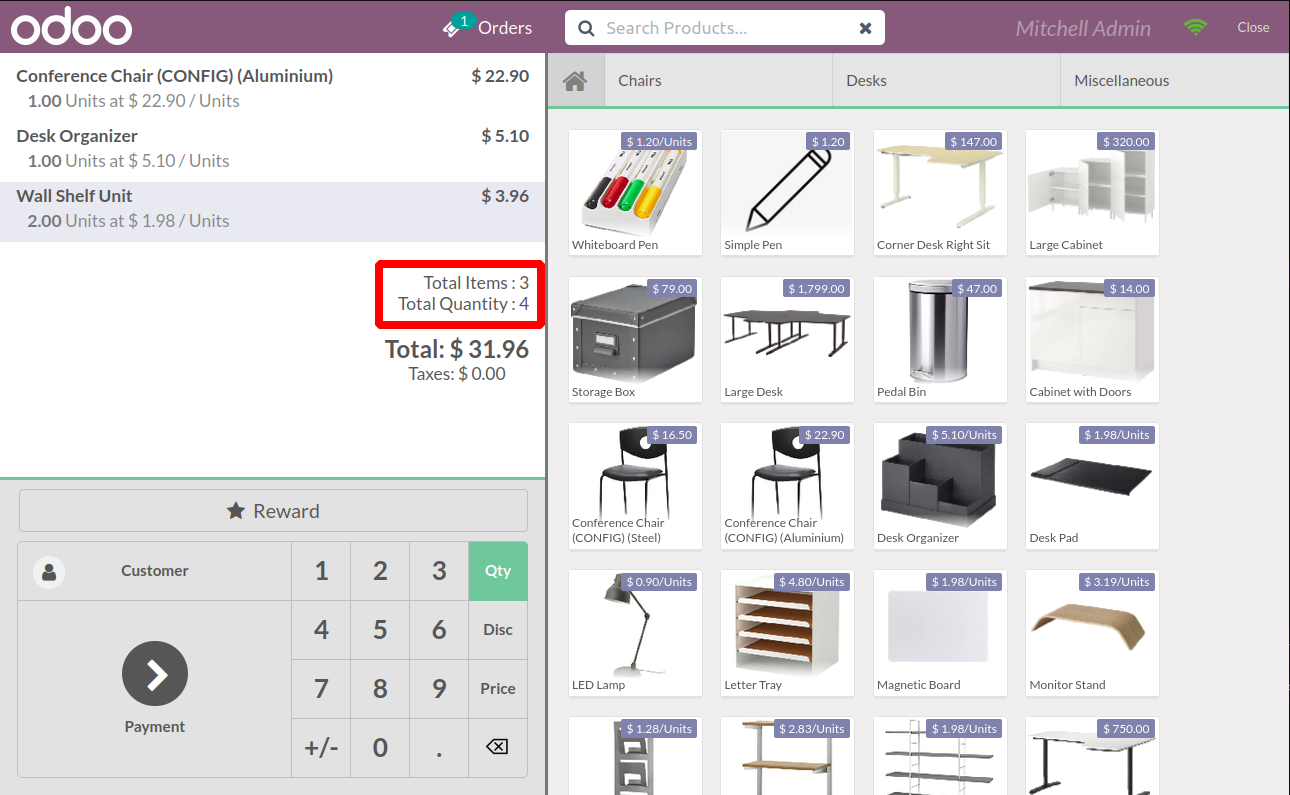Add Corner Desk Right Sit to order

tap(940, 193)
